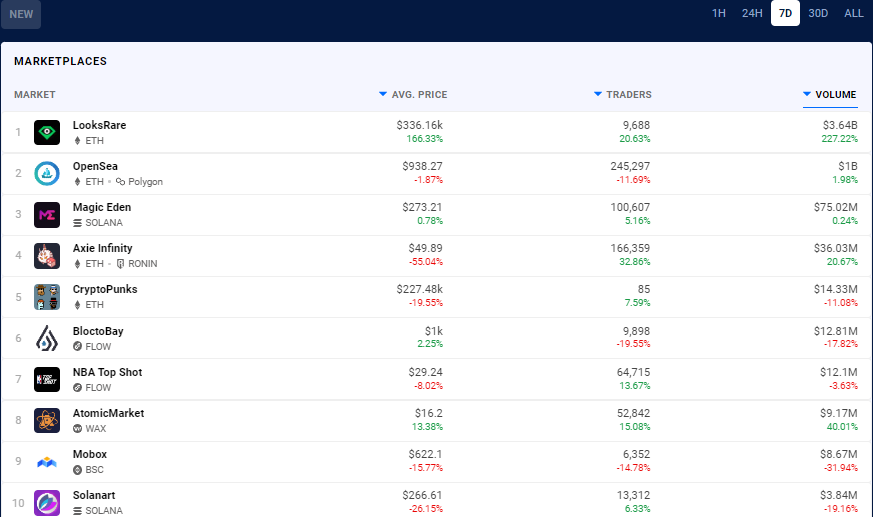Click the ETH chain icon under CryptoPunks
Image resolution: width=873 pixels, height=517 pixels.
(x=77, y=305)
